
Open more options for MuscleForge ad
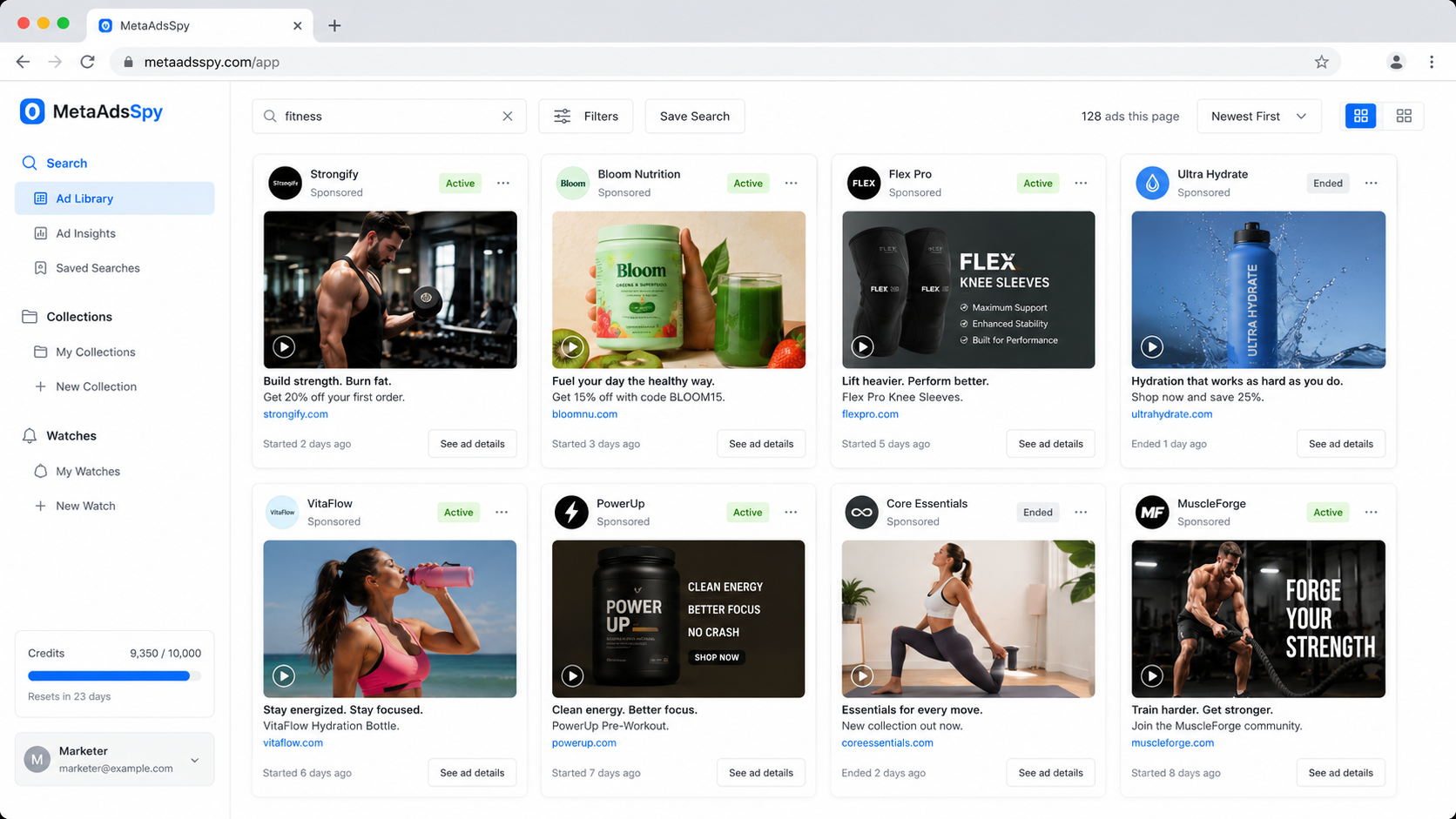point(1372,512)
